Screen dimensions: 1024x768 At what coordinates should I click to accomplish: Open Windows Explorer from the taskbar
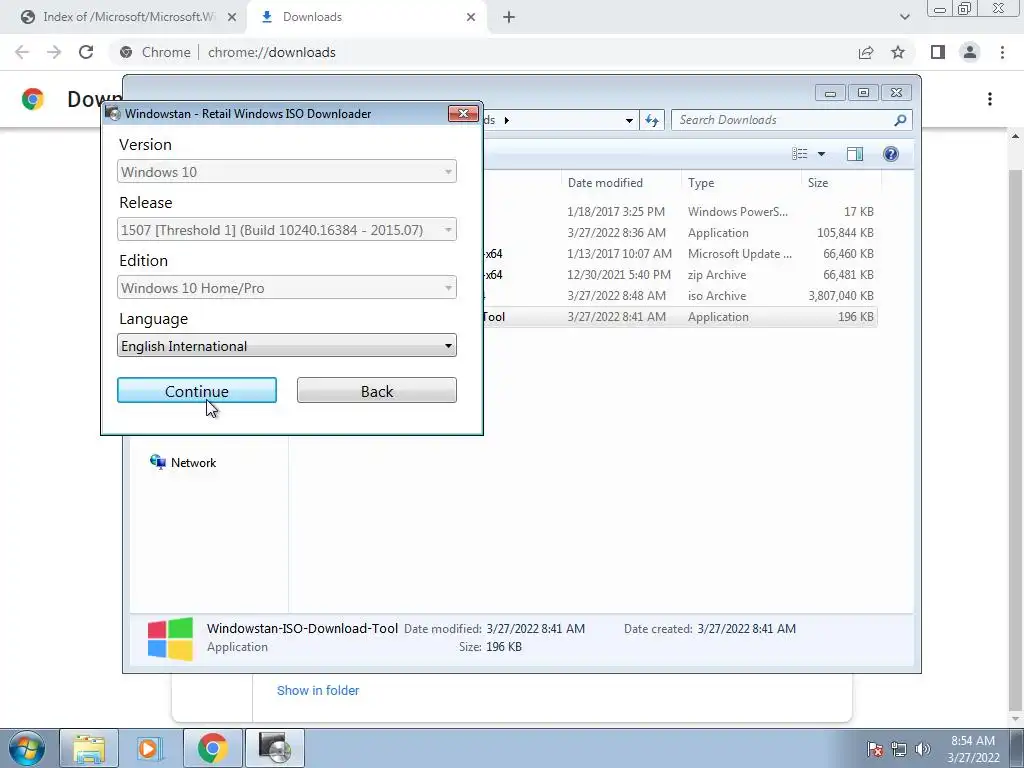(x=89, y=748)
